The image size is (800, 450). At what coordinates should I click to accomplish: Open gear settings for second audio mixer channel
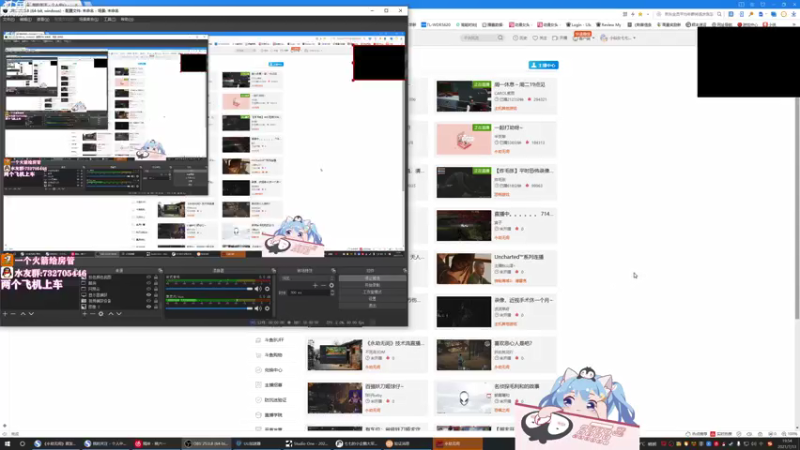coord(267,308)
